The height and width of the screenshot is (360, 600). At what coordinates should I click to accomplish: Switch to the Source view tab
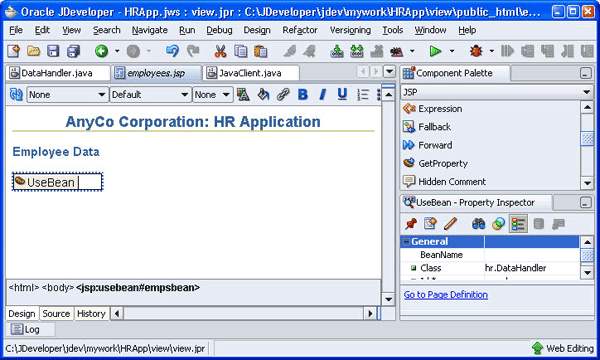[56, 314]
